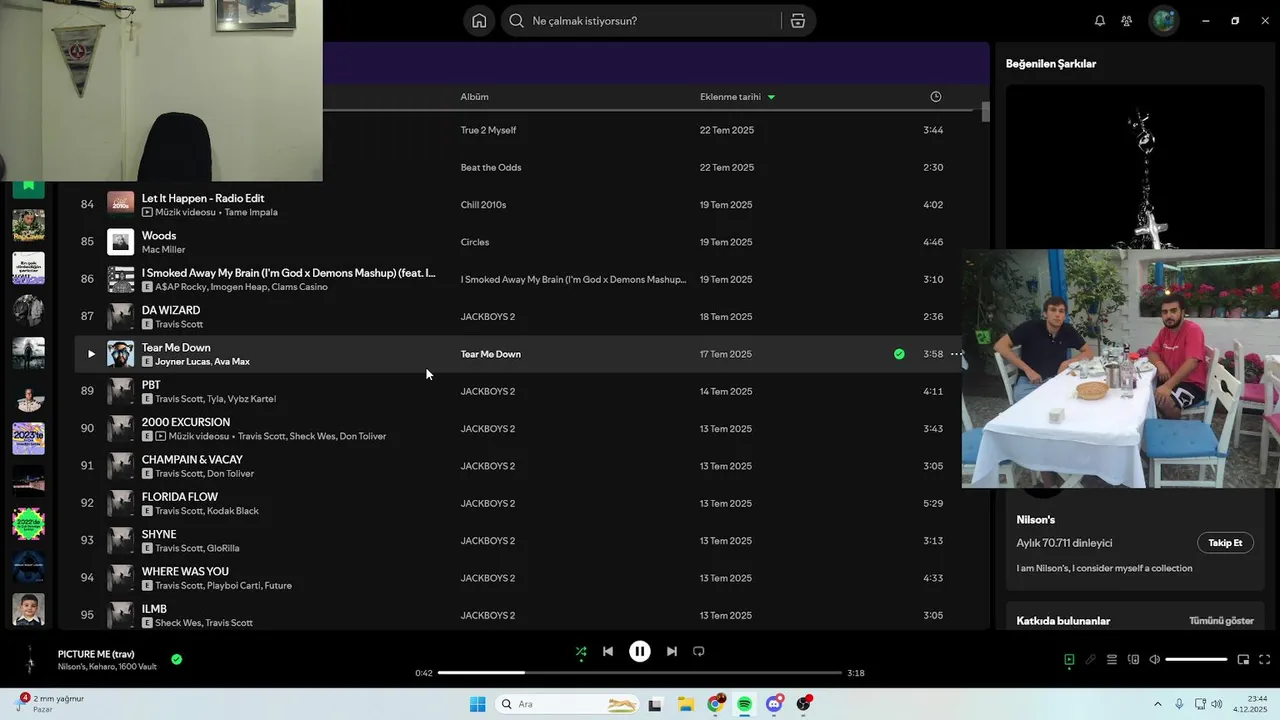Open the profile avatar menu
Image resolution: width=1280 pixels, height=720 pixels.
[1164, 21]
